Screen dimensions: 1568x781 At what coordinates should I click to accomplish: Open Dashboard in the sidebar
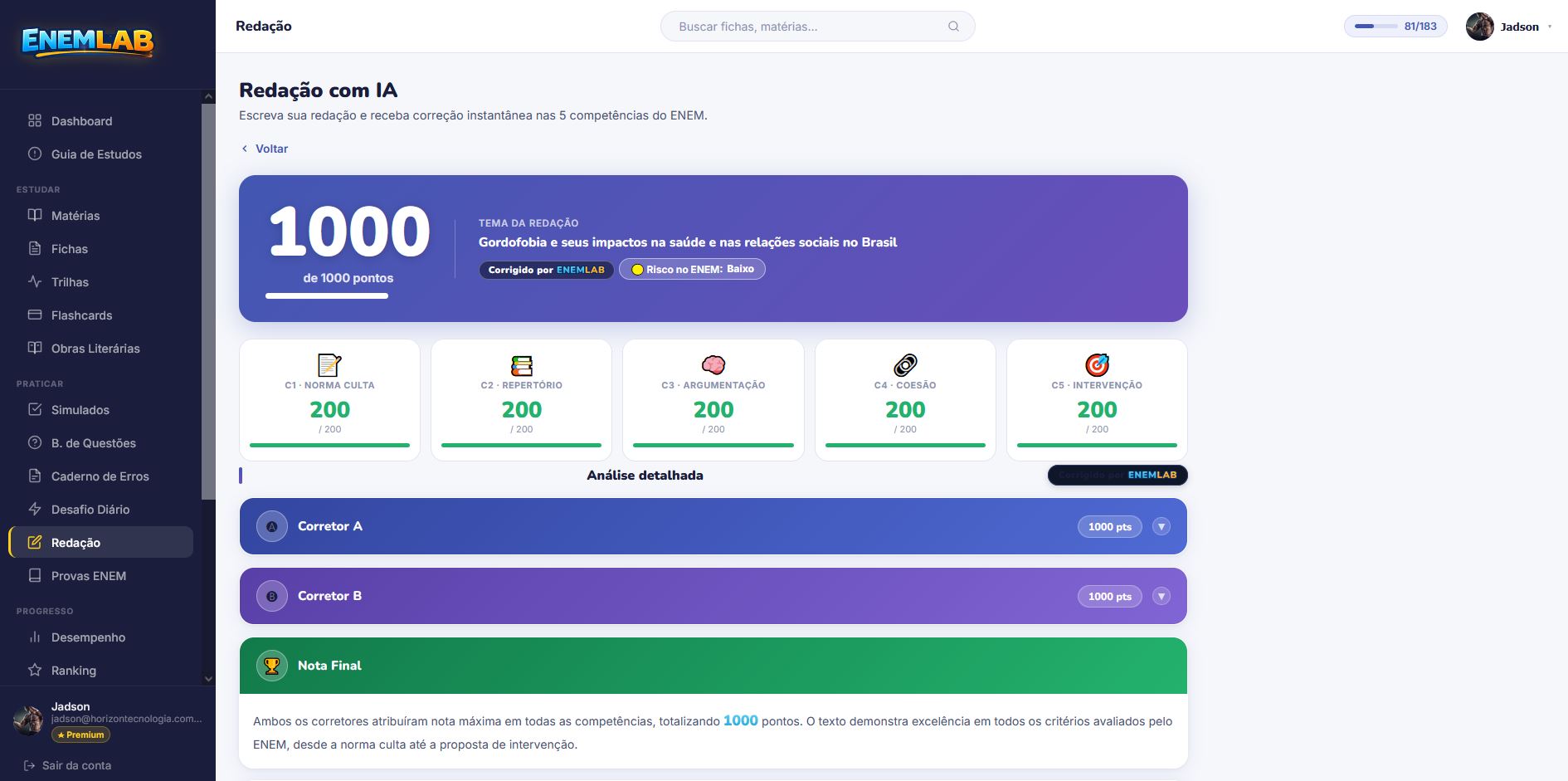[x=100, y=120]
